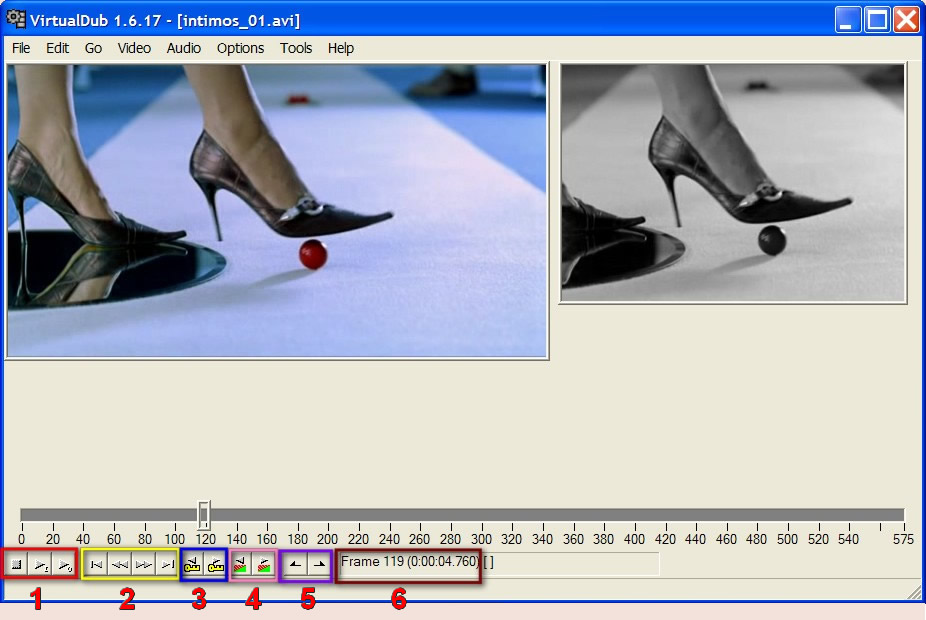Image resolution: width=926 pixels, height=620 pixels.
Task: Play the input video preview
Action: tap(40, 564)
